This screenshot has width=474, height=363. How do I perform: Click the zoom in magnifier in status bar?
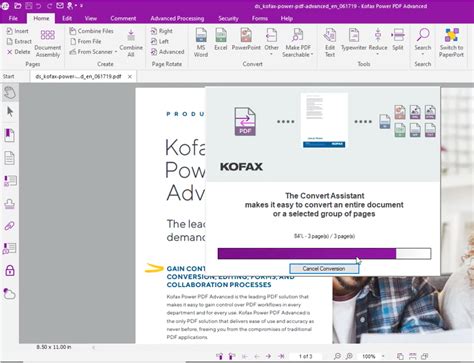click(x=349, y=356)
